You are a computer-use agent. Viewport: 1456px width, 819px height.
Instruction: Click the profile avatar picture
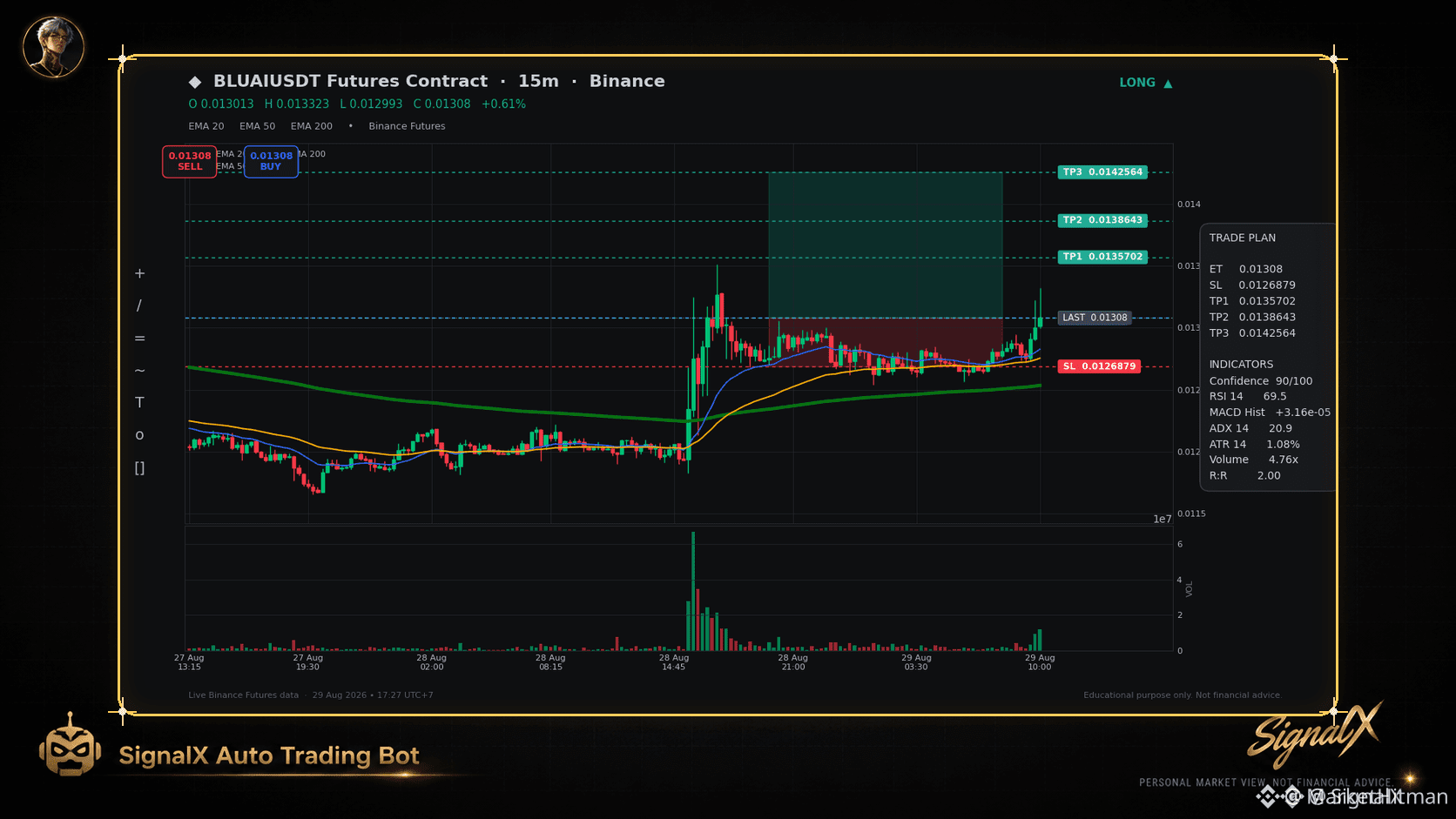[x=53, y=47]
